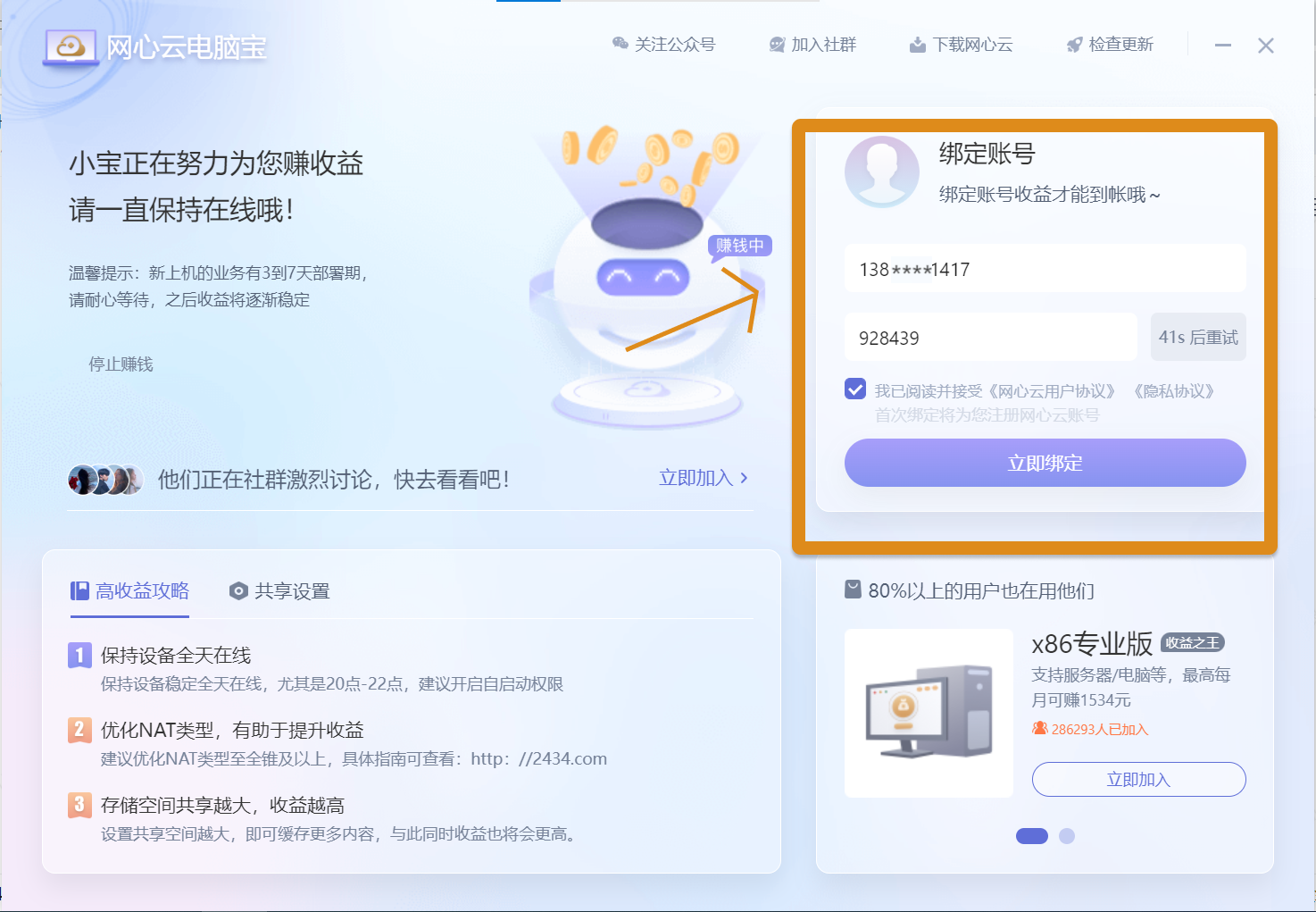Click the default user avatar icon
The height and width of the screenshot is (912, 1316).
882,172
